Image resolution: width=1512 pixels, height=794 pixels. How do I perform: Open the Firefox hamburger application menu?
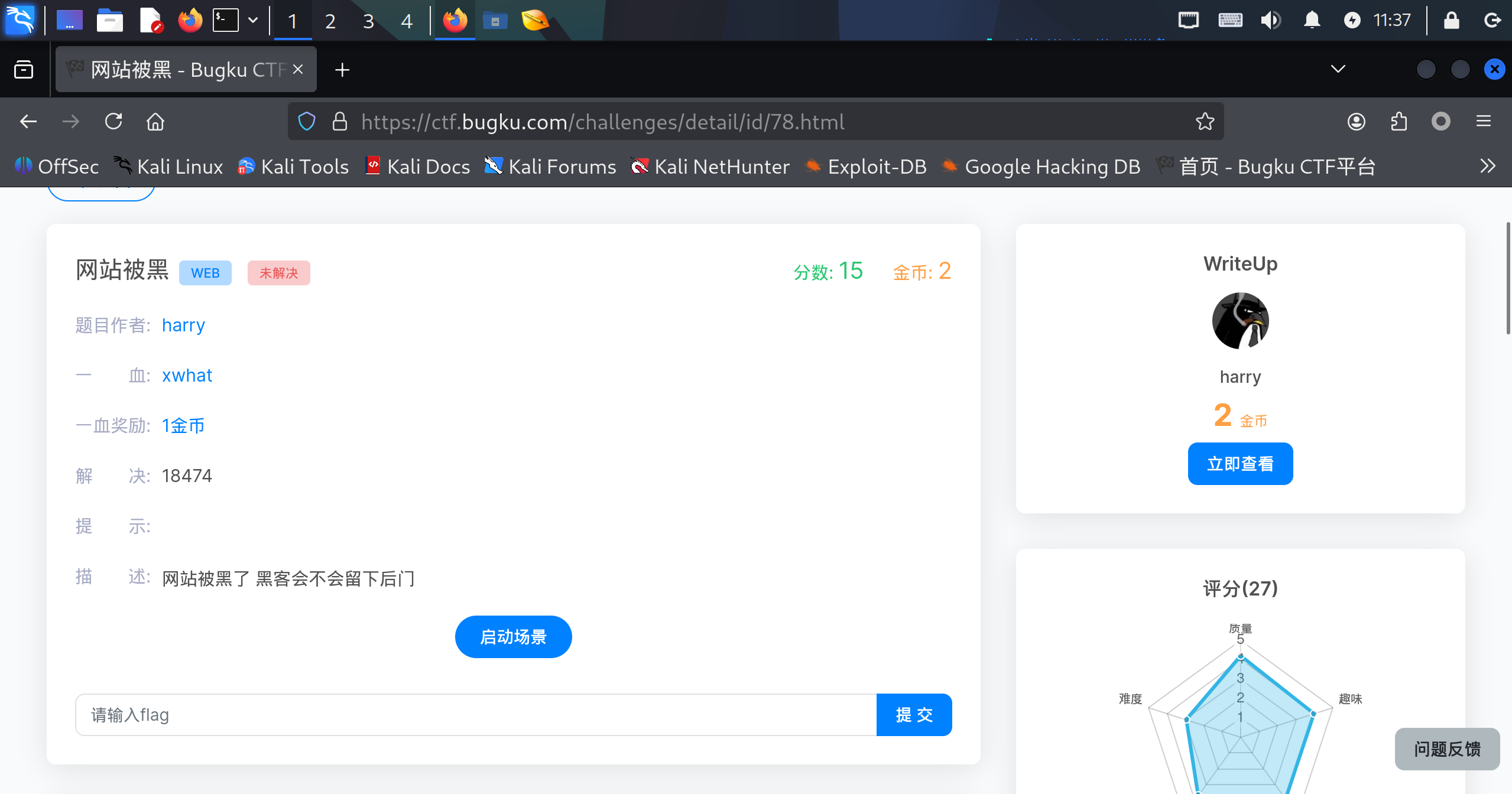coord(1483,122)
